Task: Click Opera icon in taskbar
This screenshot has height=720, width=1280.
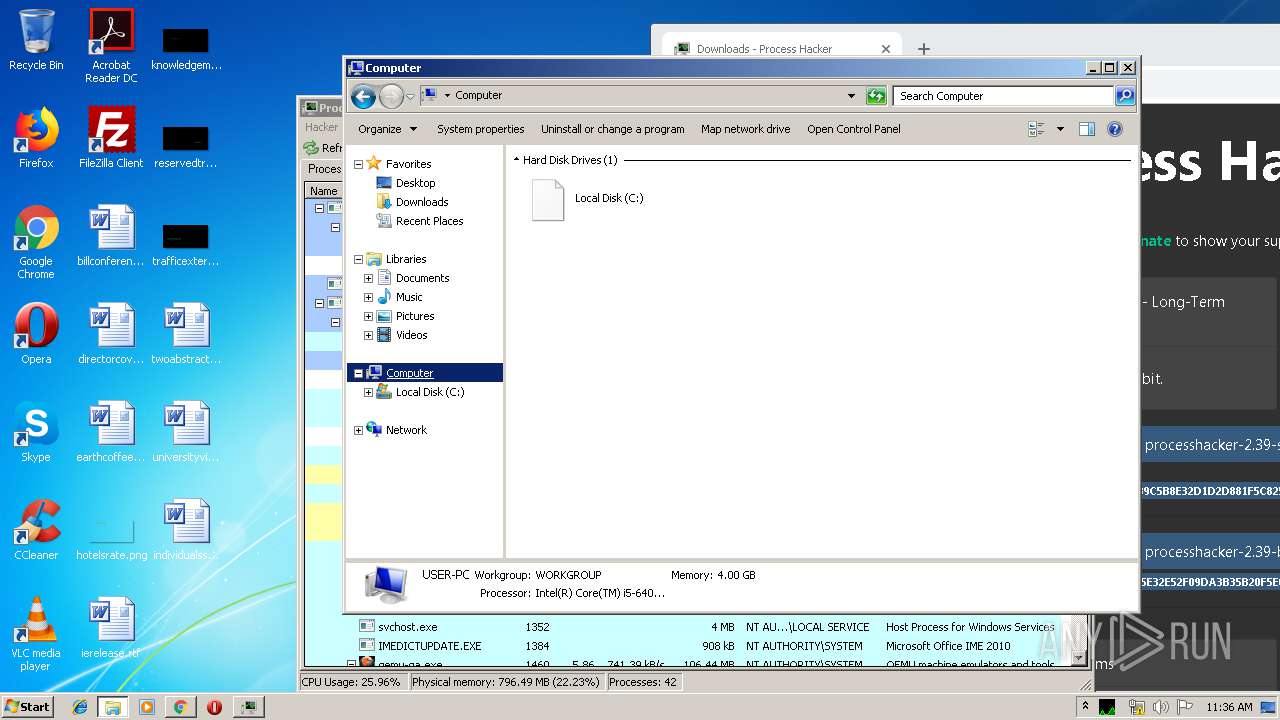Action: click(x=214, y=707)
